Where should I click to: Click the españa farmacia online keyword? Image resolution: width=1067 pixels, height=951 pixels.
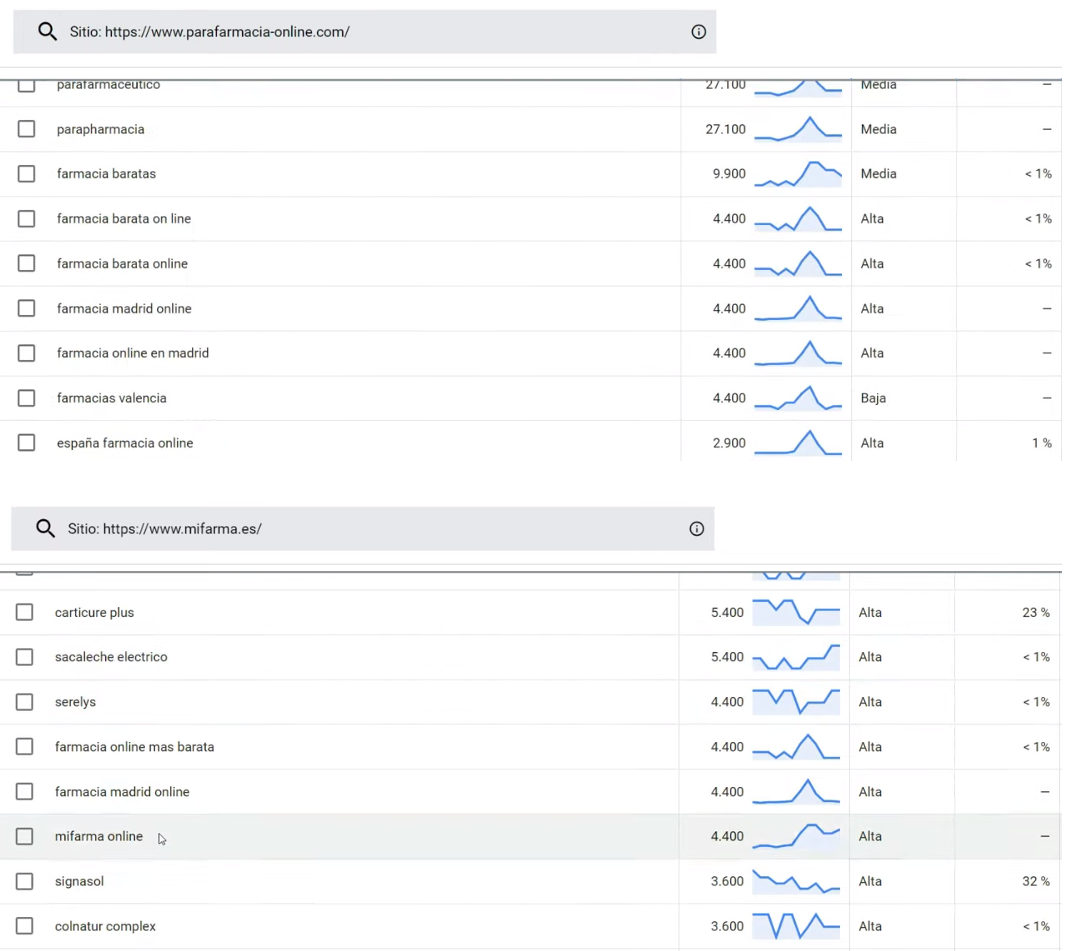[125, 443]
